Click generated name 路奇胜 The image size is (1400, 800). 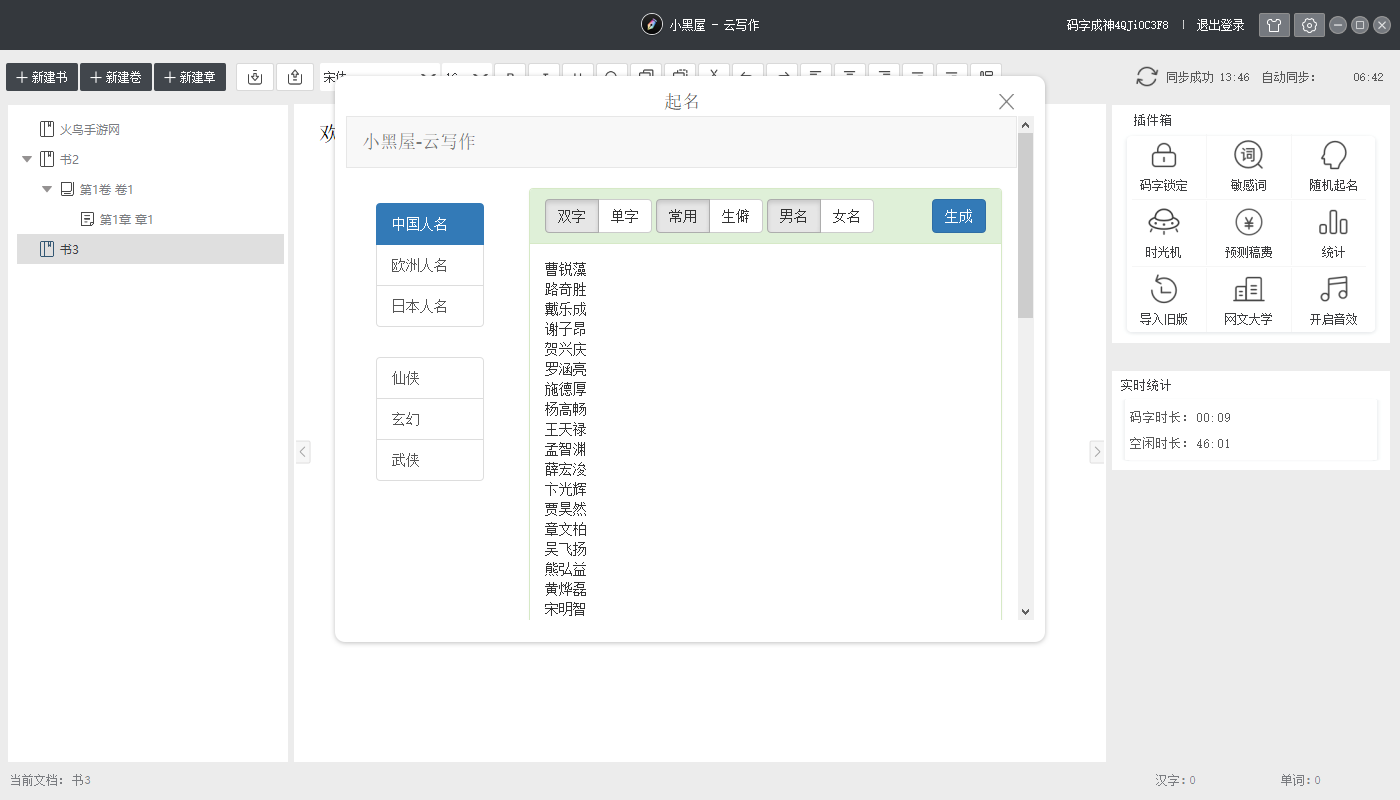coord(566,289)
